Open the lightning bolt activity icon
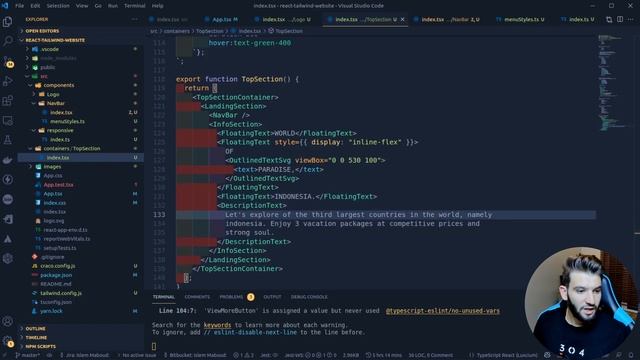 click(7, 180)
